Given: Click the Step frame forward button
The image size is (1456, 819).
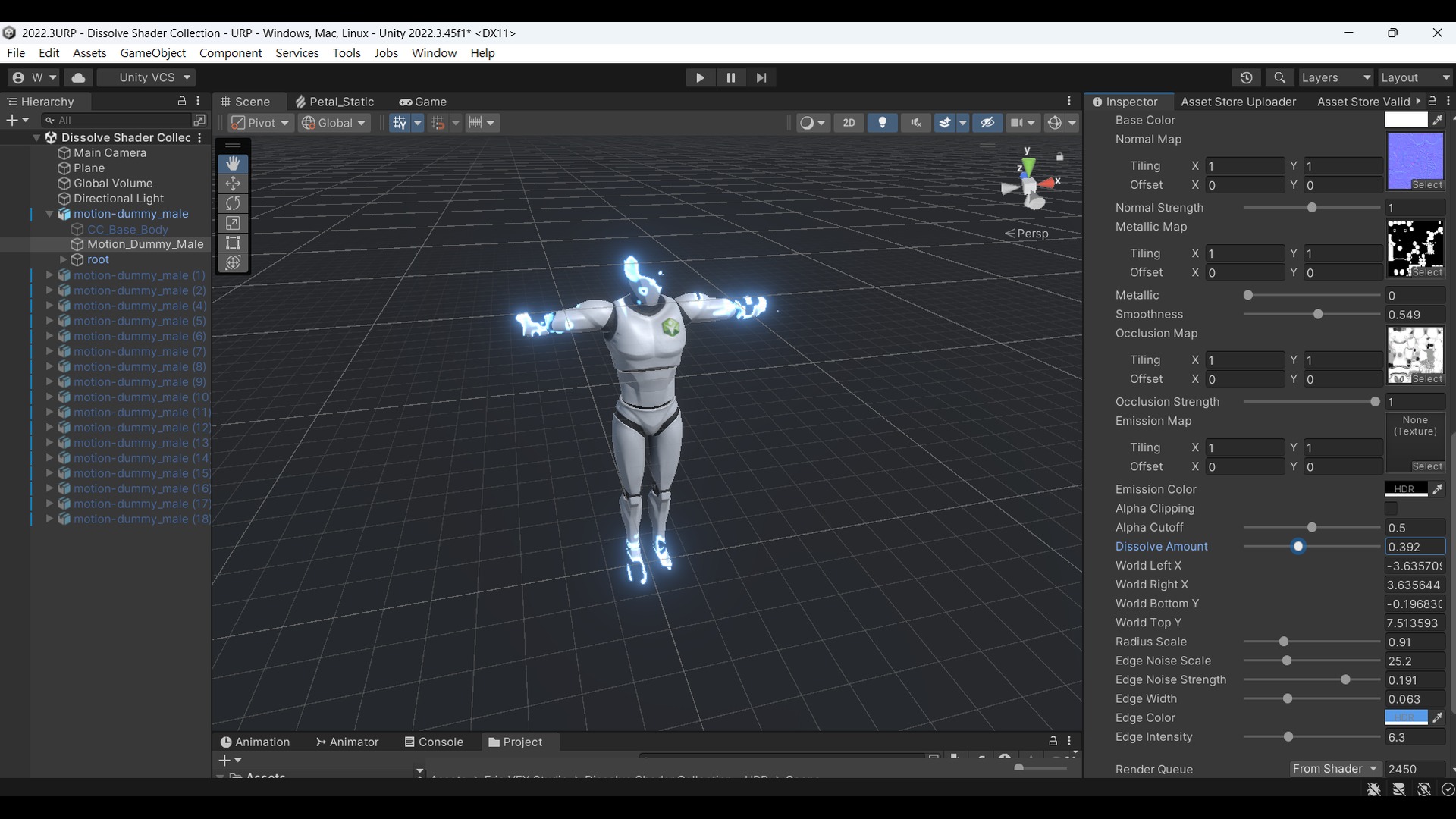Looking at the screenshot, I should point(761,77).
